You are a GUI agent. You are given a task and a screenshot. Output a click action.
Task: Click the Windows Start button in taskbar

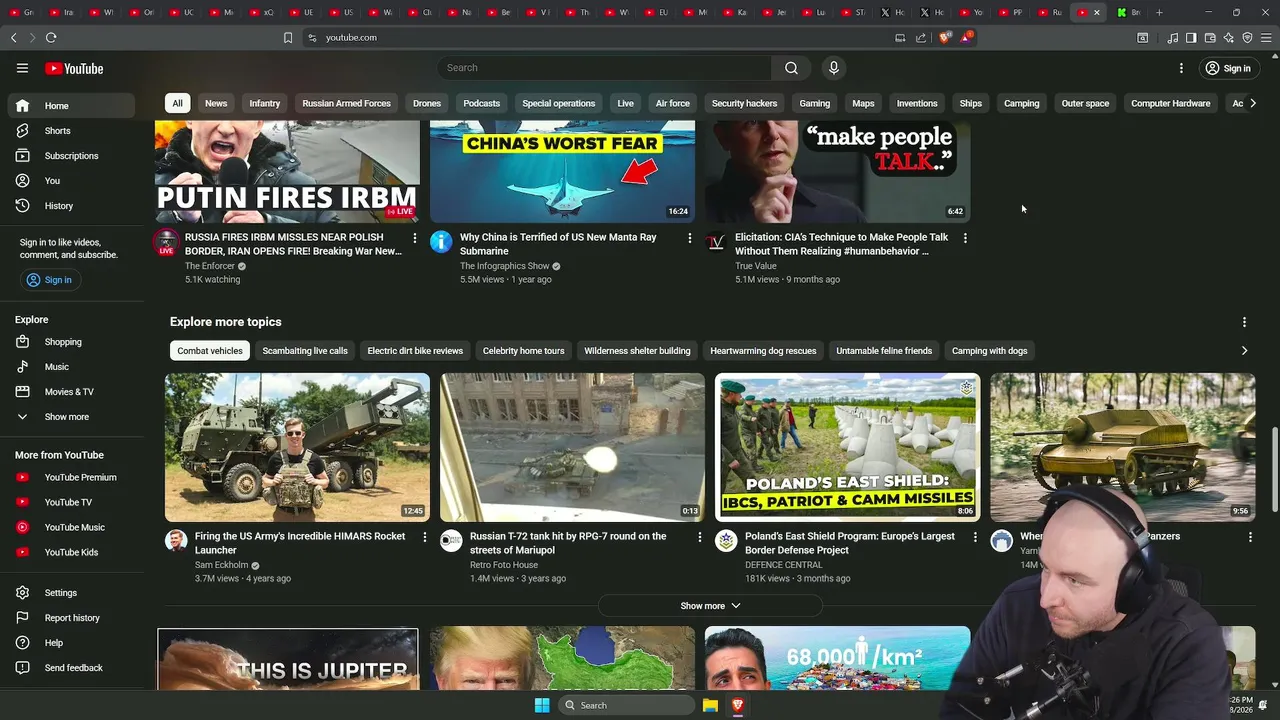tap(542, 705)
